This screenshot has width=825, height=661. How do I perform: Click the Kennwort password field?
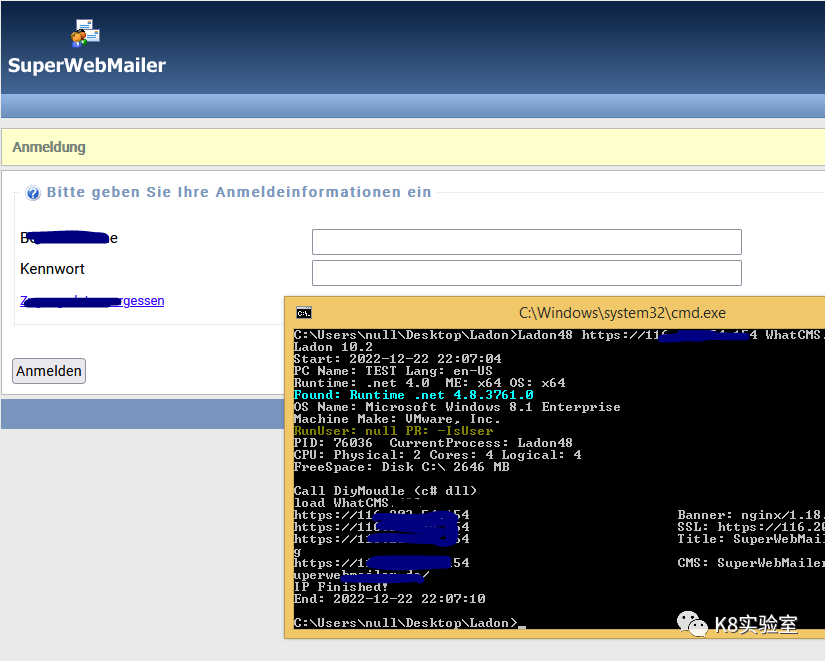pyautogui.click(x=527, y=273)
